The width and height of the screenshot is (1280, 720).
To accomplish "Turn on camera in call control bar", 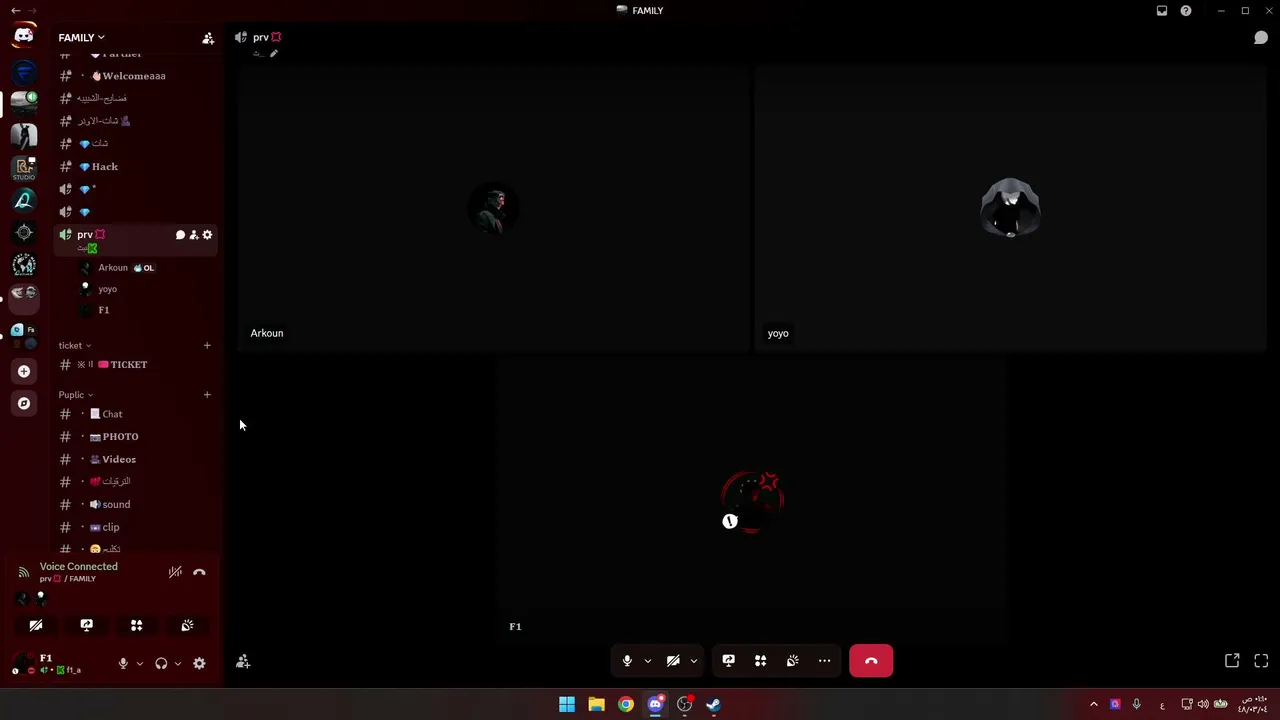I will pos(673,661).
